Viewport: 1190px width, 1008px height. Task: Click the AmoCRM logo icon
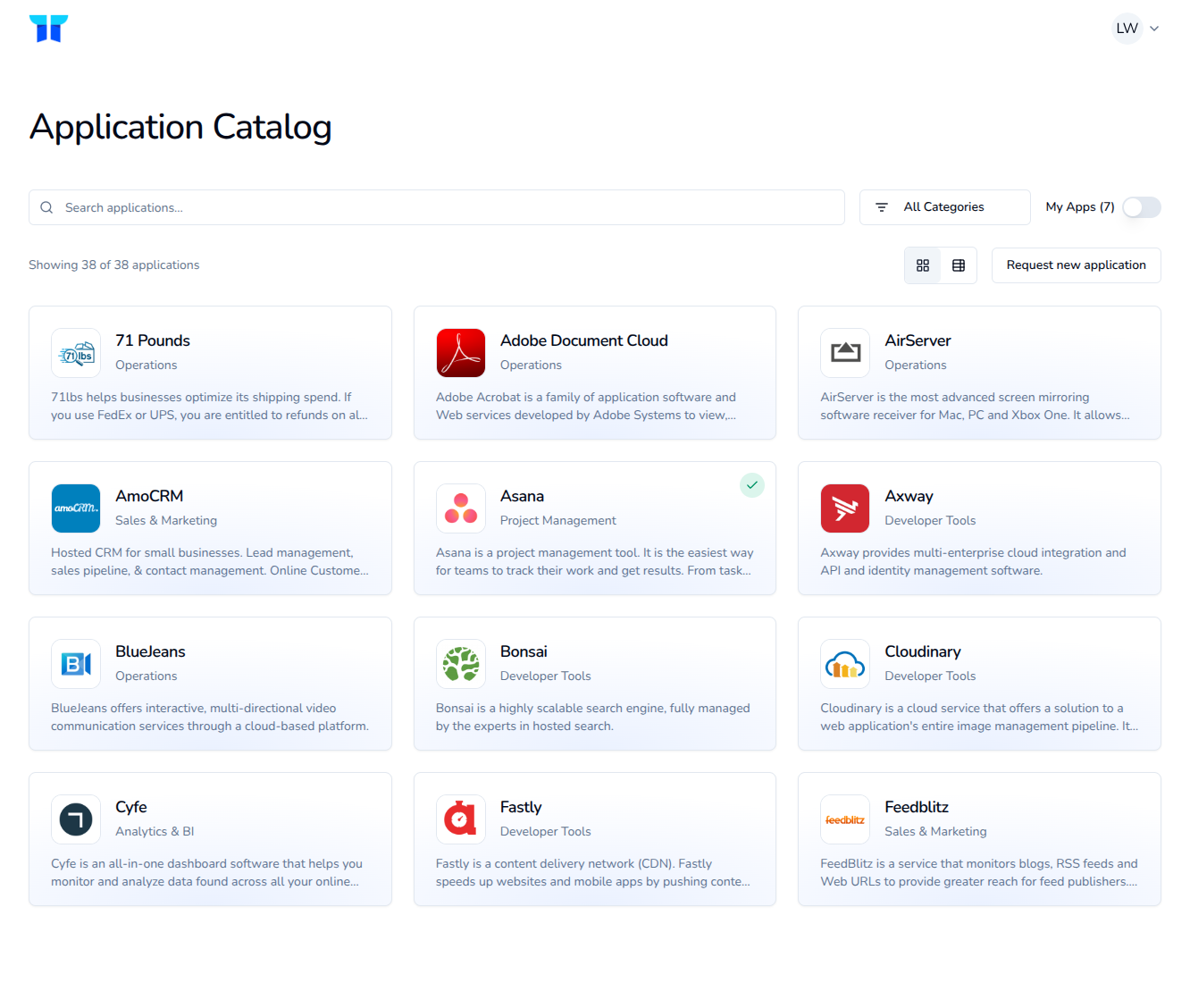coord(76,508)
